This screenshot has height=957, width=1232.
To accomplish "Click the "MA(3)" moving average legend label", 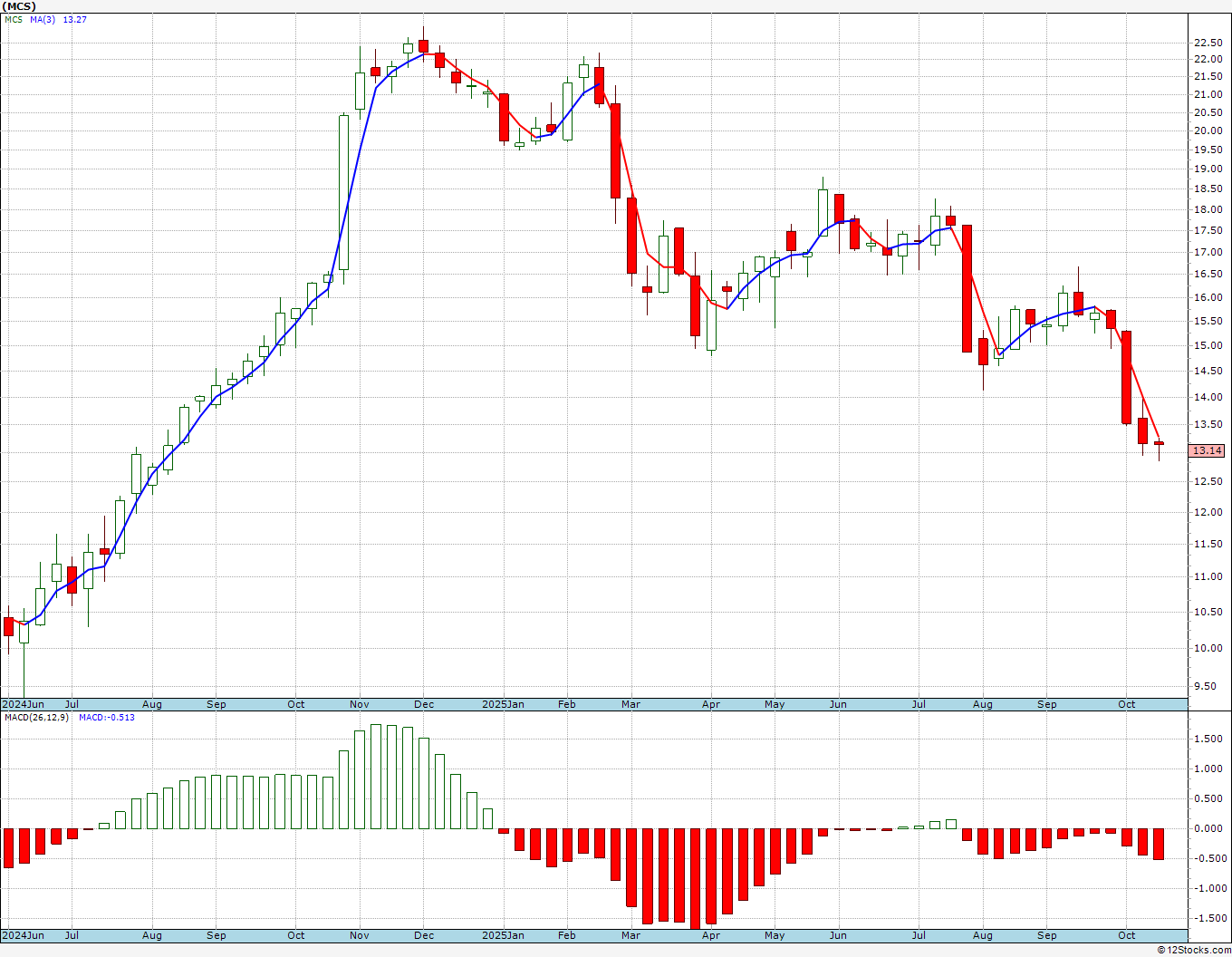I will click(x=43, y=19).
